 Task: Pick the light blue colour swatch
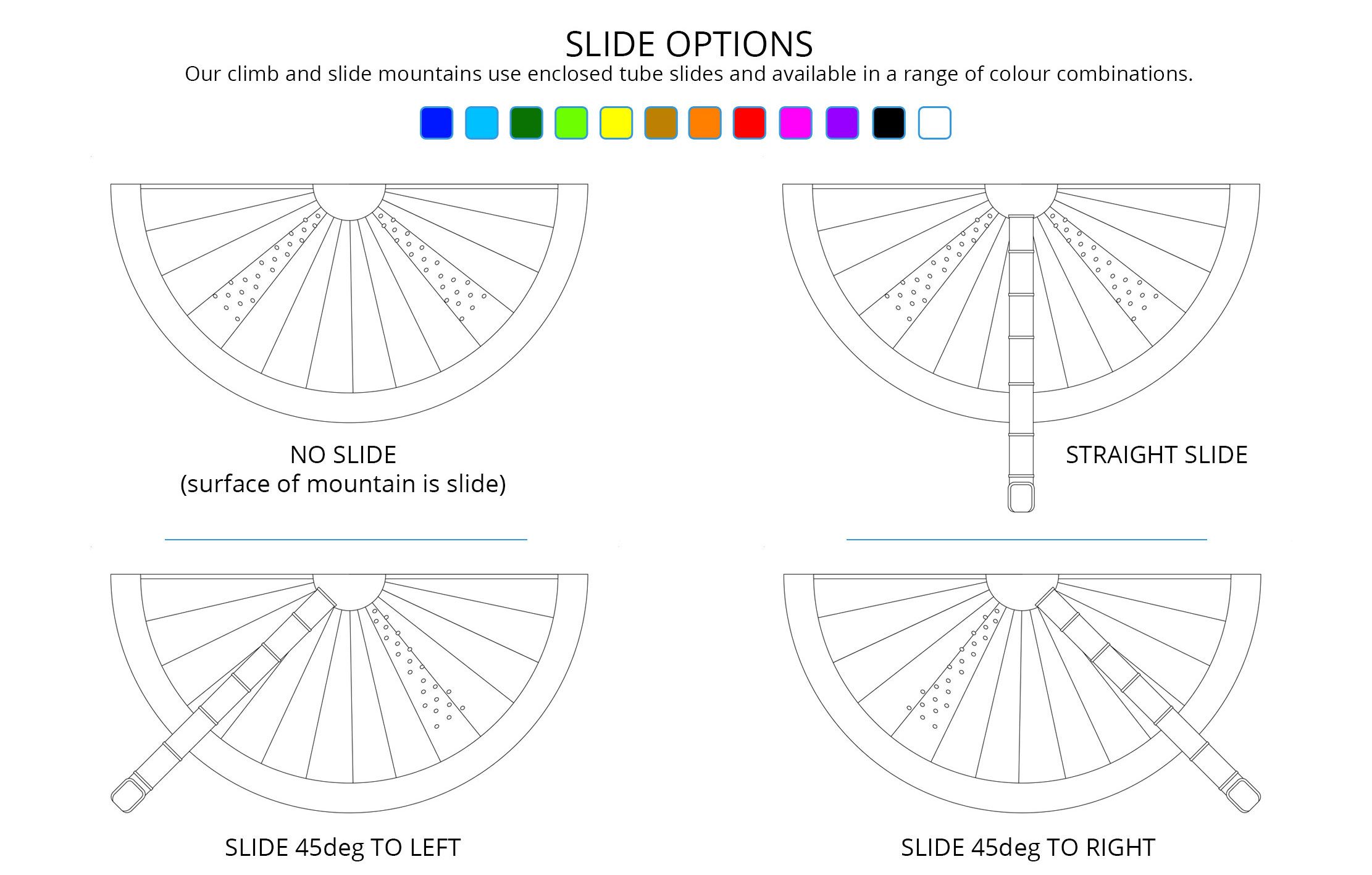click(482, 123)
